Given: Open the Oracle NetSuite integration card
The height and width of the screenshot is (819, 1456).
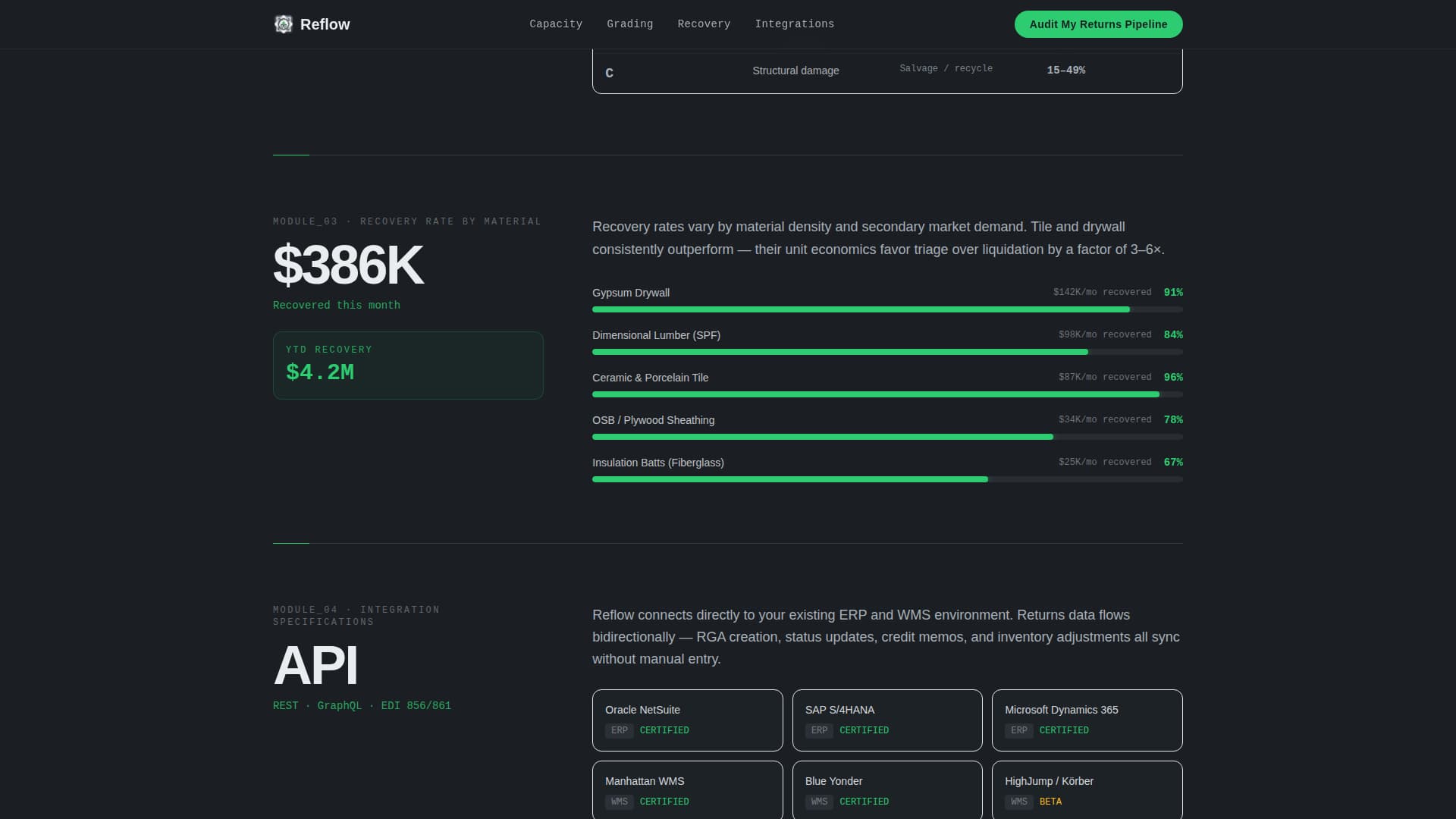Looking at the screenshot, I should (687, 720).
